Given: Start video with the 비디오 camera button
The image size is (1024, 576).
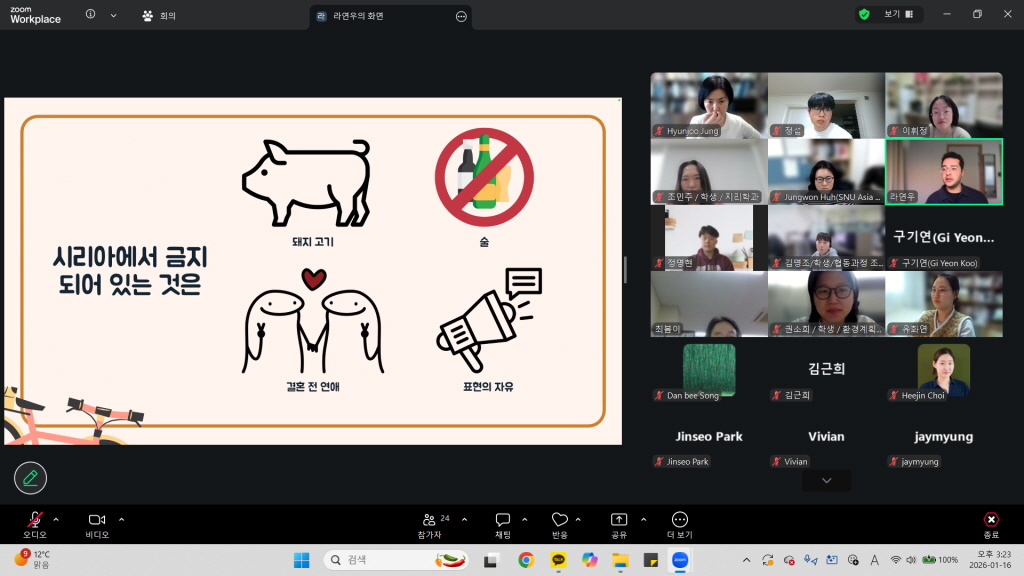Looking at the screenshot, I should pyautogui.click(x=97, y=520).
